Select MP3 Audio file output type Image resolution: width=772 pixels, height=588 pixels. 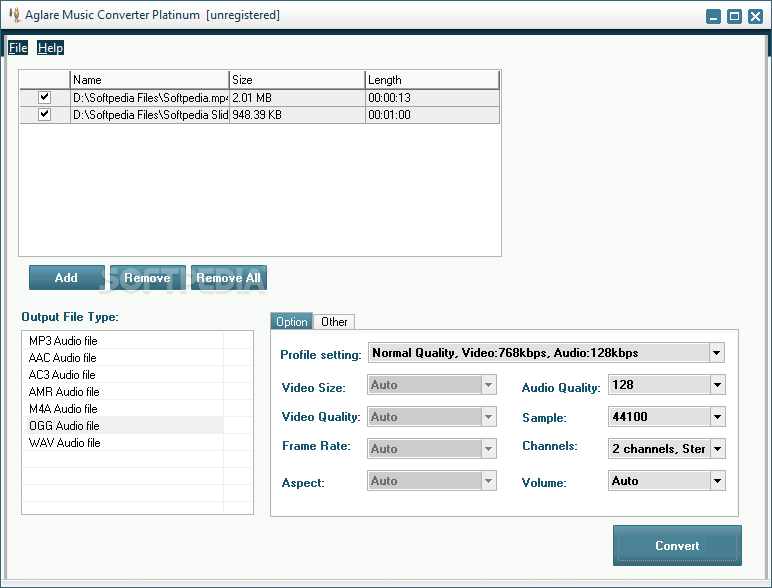[x=123, y=340]
